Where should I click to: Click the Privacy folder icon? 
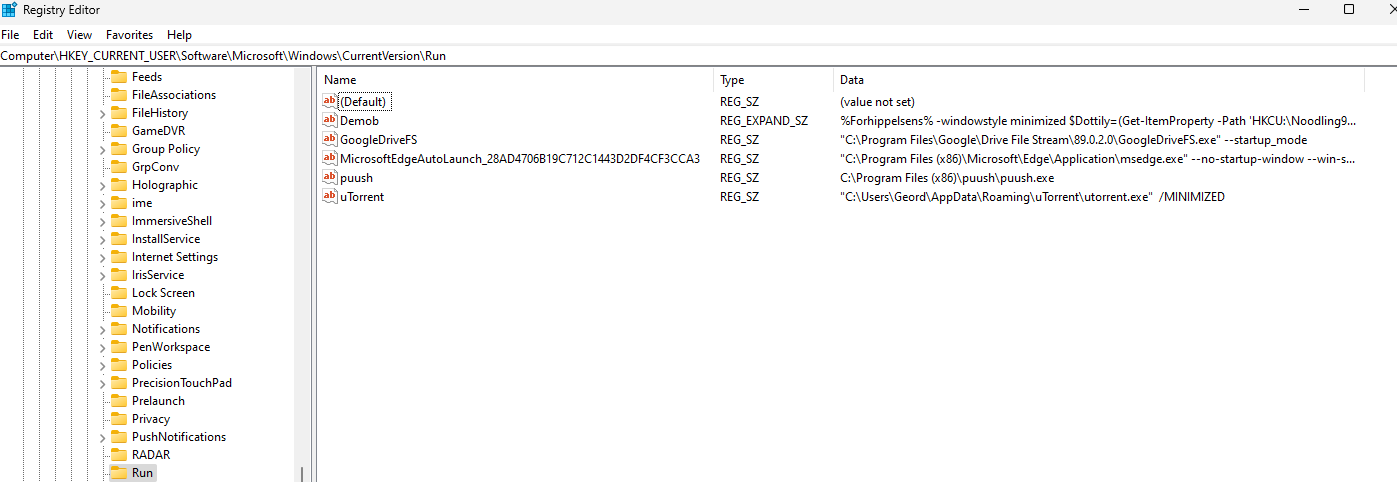pyautogui.click(x=119, y=419)
